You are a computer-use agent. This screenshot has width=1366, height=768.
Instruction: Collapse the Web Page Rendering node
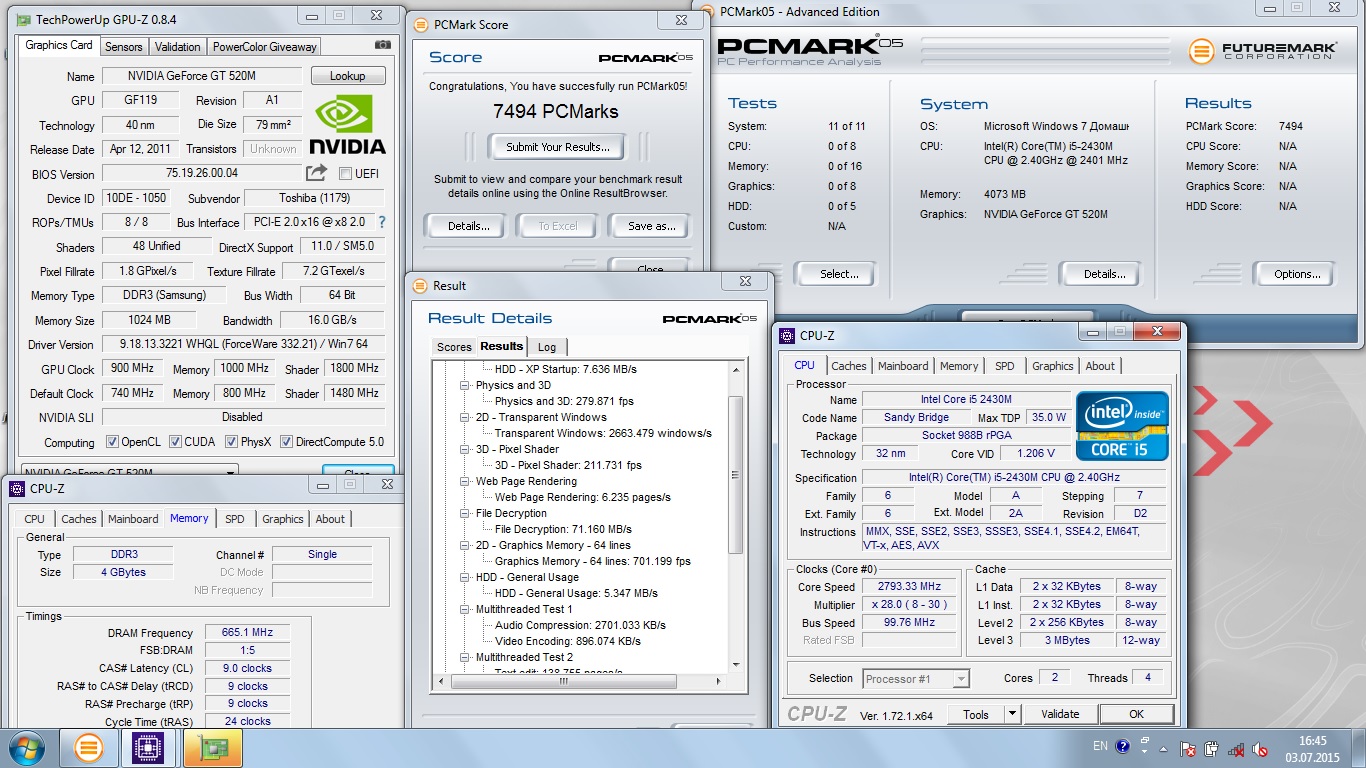(464, 481)
